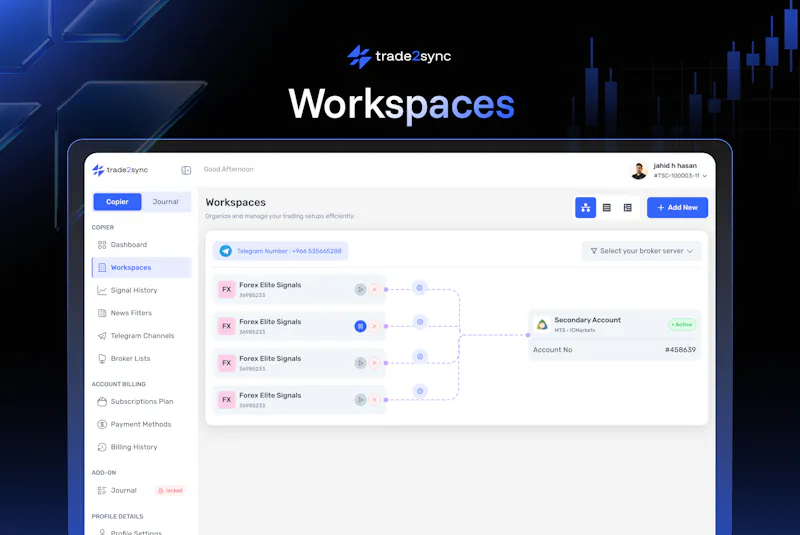Click the trade2sync logo above Workspaces banner

click(x=399, y=56)
